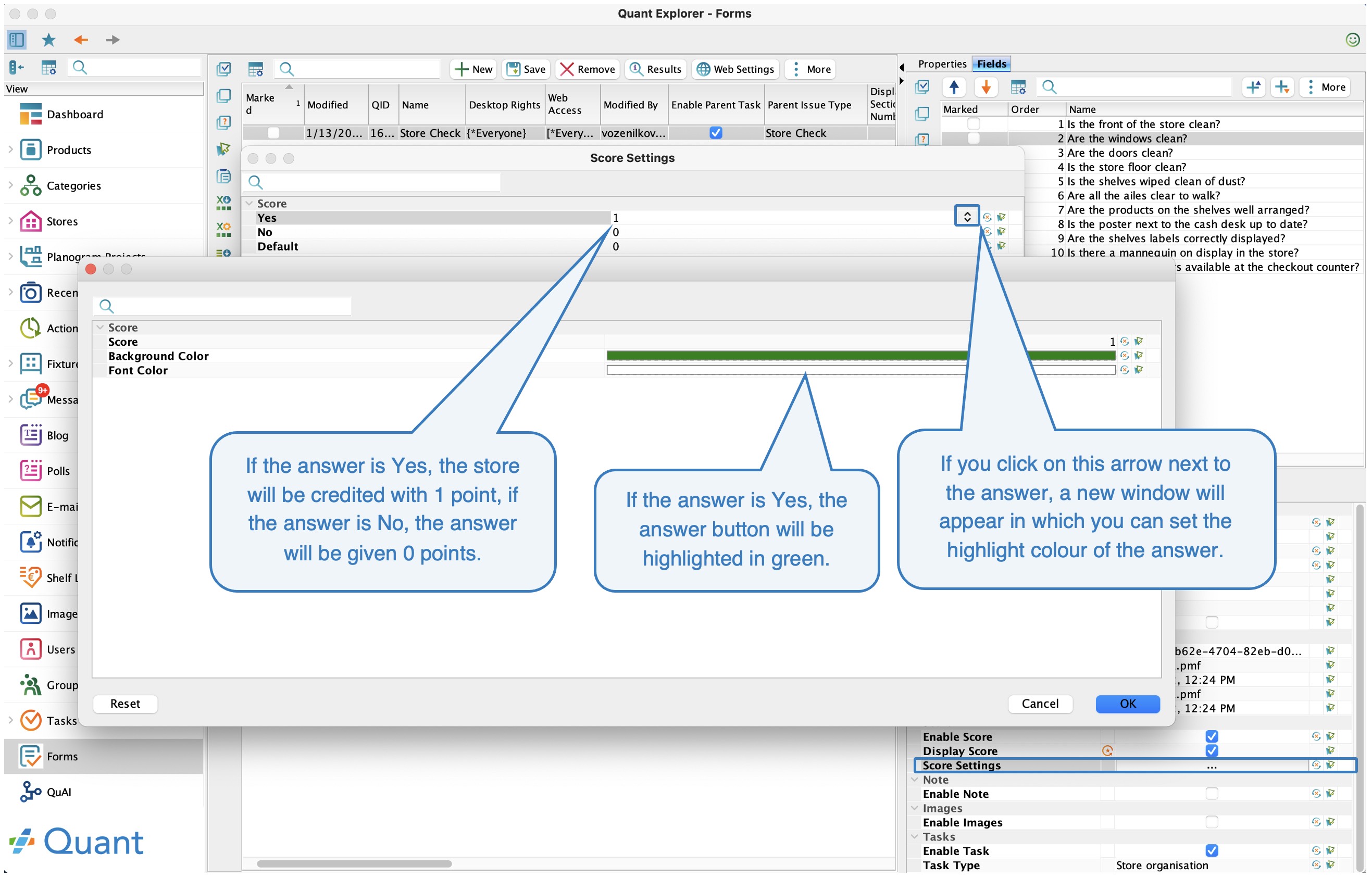The width and height of the screenshot is (1372, 878).
Task: Open the stepper arrow next to Yes score
Action: pyautogui.click(x=967, y=217)
